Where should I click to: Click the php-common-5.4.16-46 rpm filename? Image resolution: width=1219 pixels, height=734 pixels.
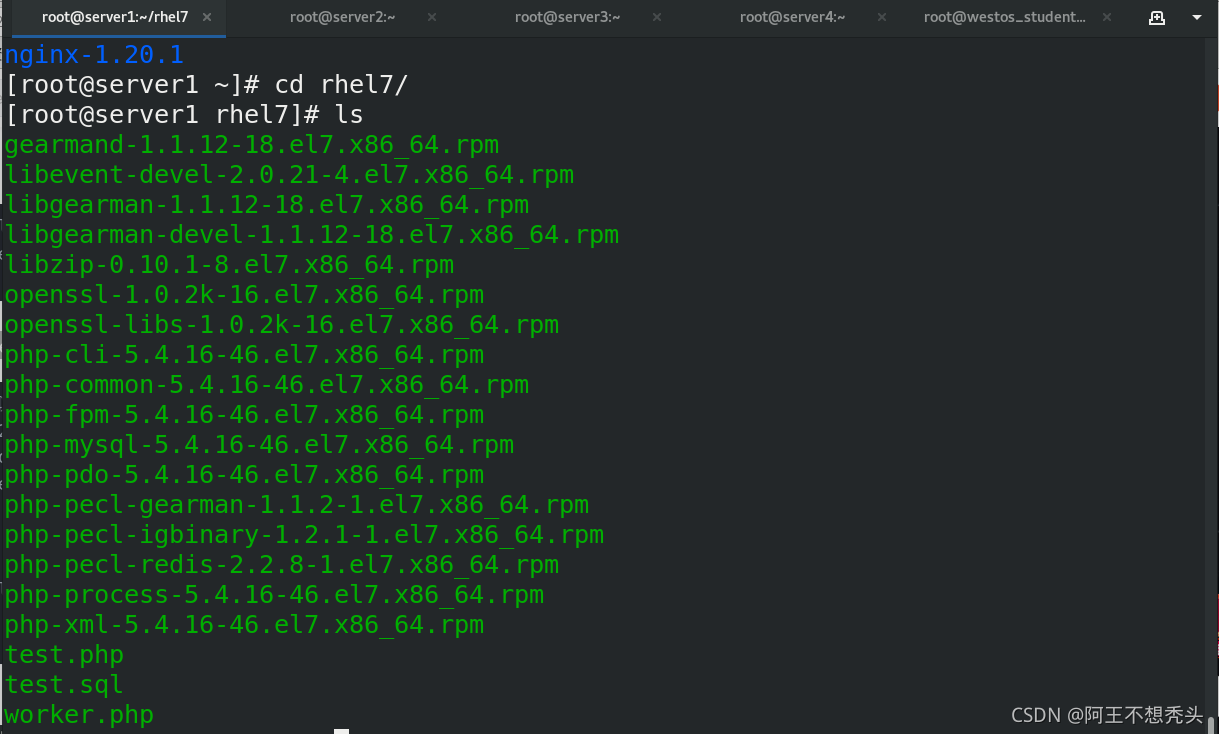[x=266, y=385]
